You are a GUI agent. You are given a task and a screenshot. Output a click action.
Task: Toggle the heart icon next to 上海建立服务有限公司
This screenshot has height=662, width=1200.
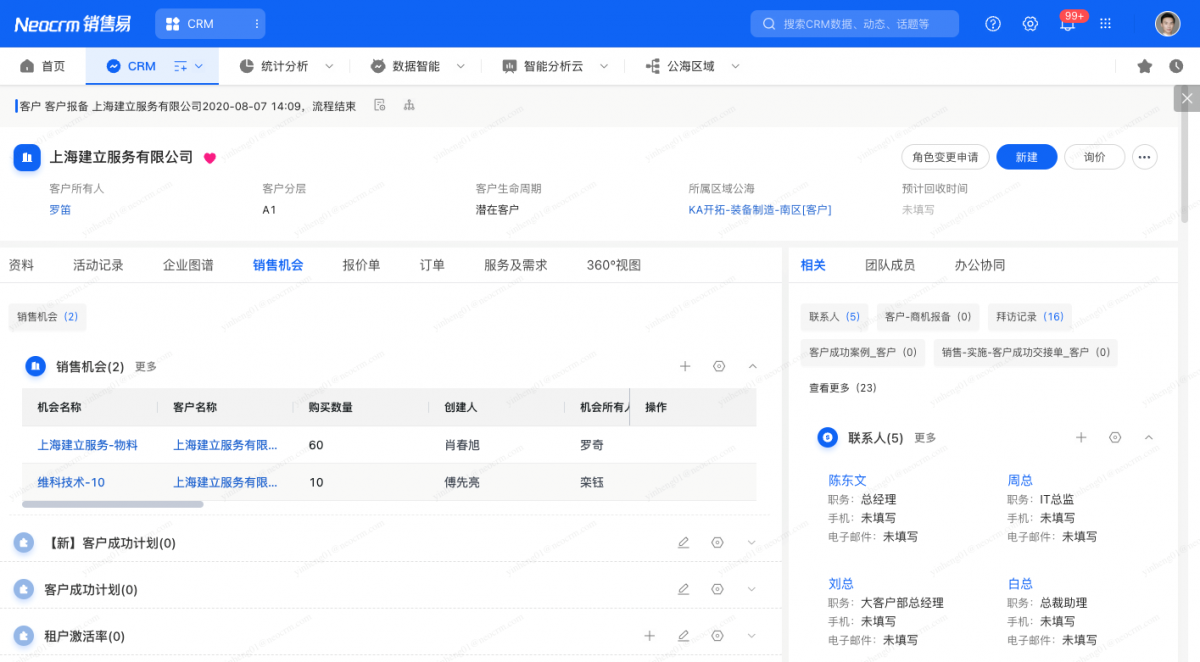[208, 157]
